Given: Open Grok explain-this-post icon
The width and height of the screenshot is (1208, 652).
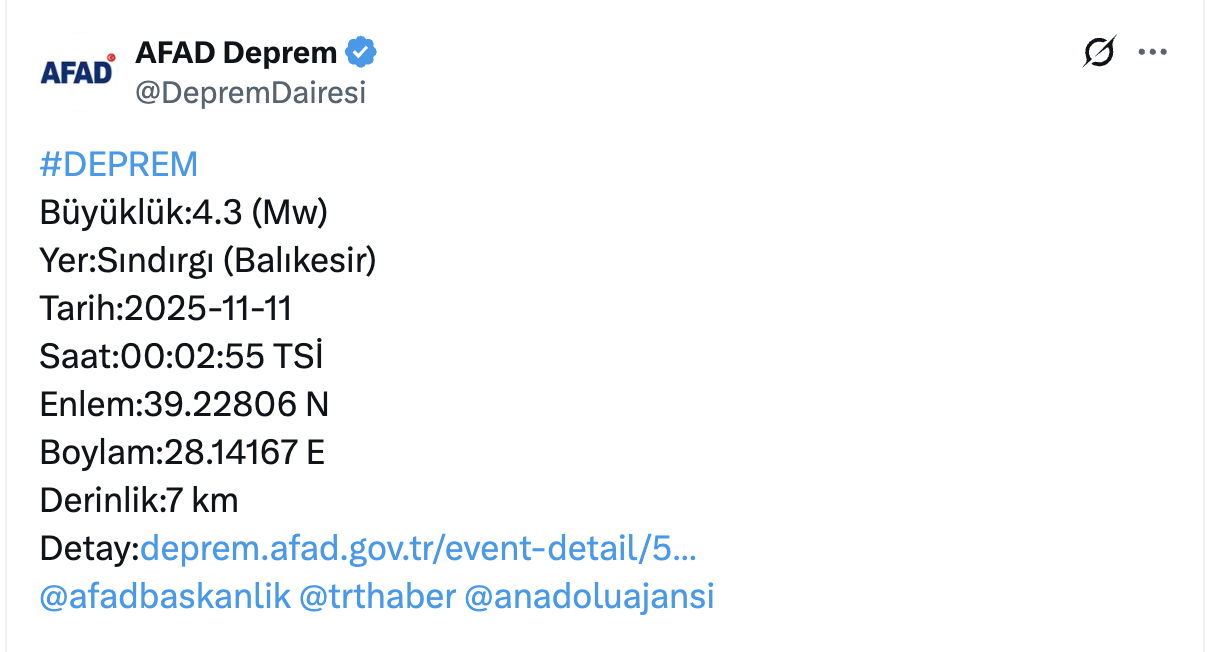Looking at the screenshot, I should (1099, 52).
